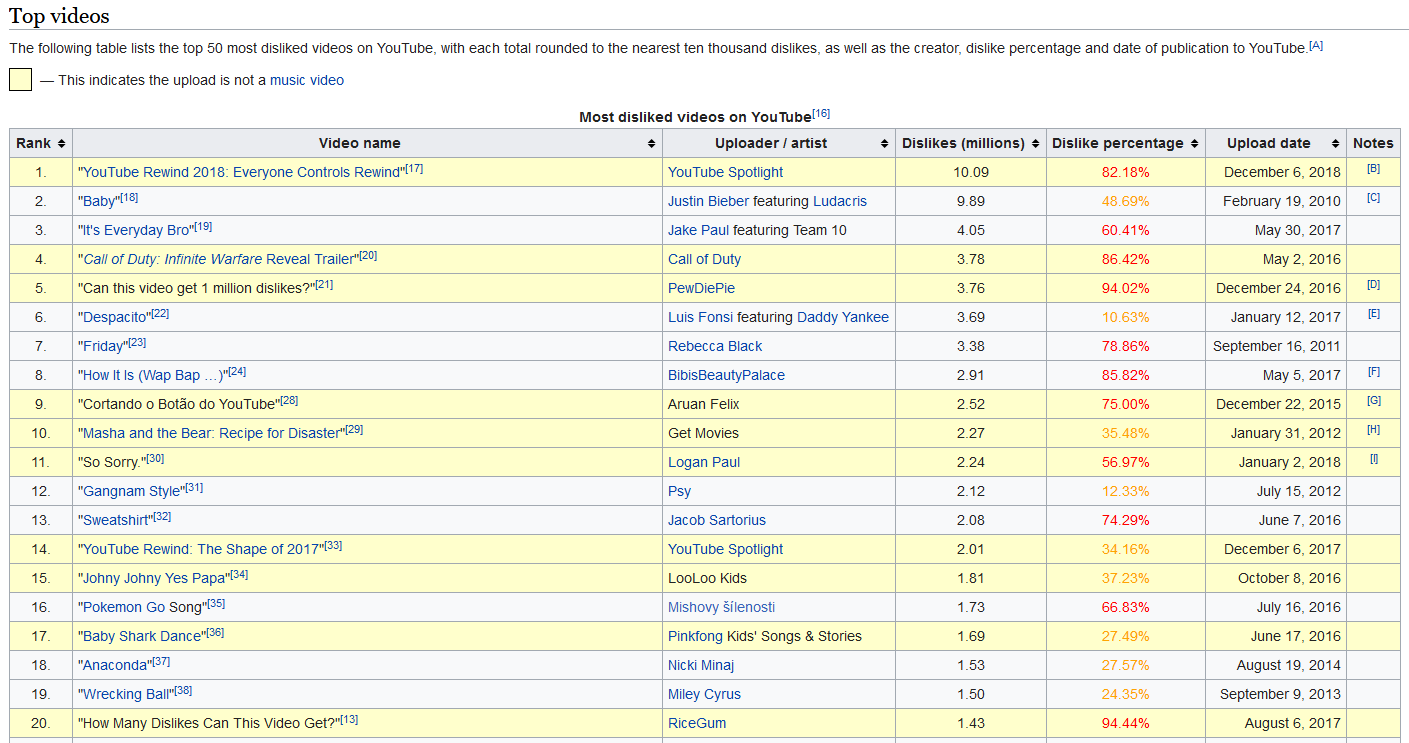The height and width of the screenshot is (743, 1409).
Task: Open the Logan Paul uploader link
Action: pyautogui.click(x=704, y=462)
